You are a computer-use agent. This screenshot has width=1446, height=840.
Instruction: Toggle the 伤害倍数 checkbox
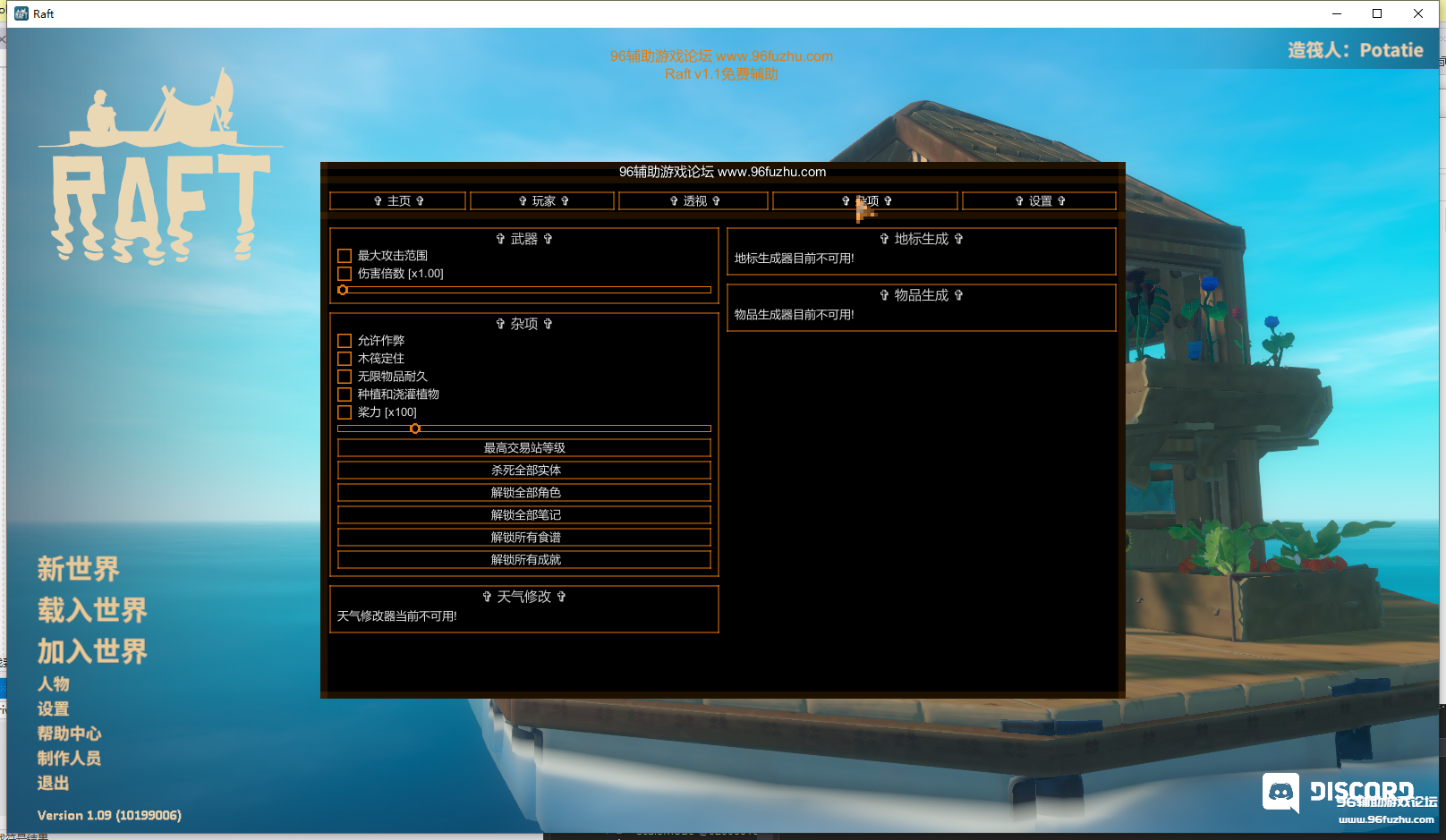coord(344,274)
